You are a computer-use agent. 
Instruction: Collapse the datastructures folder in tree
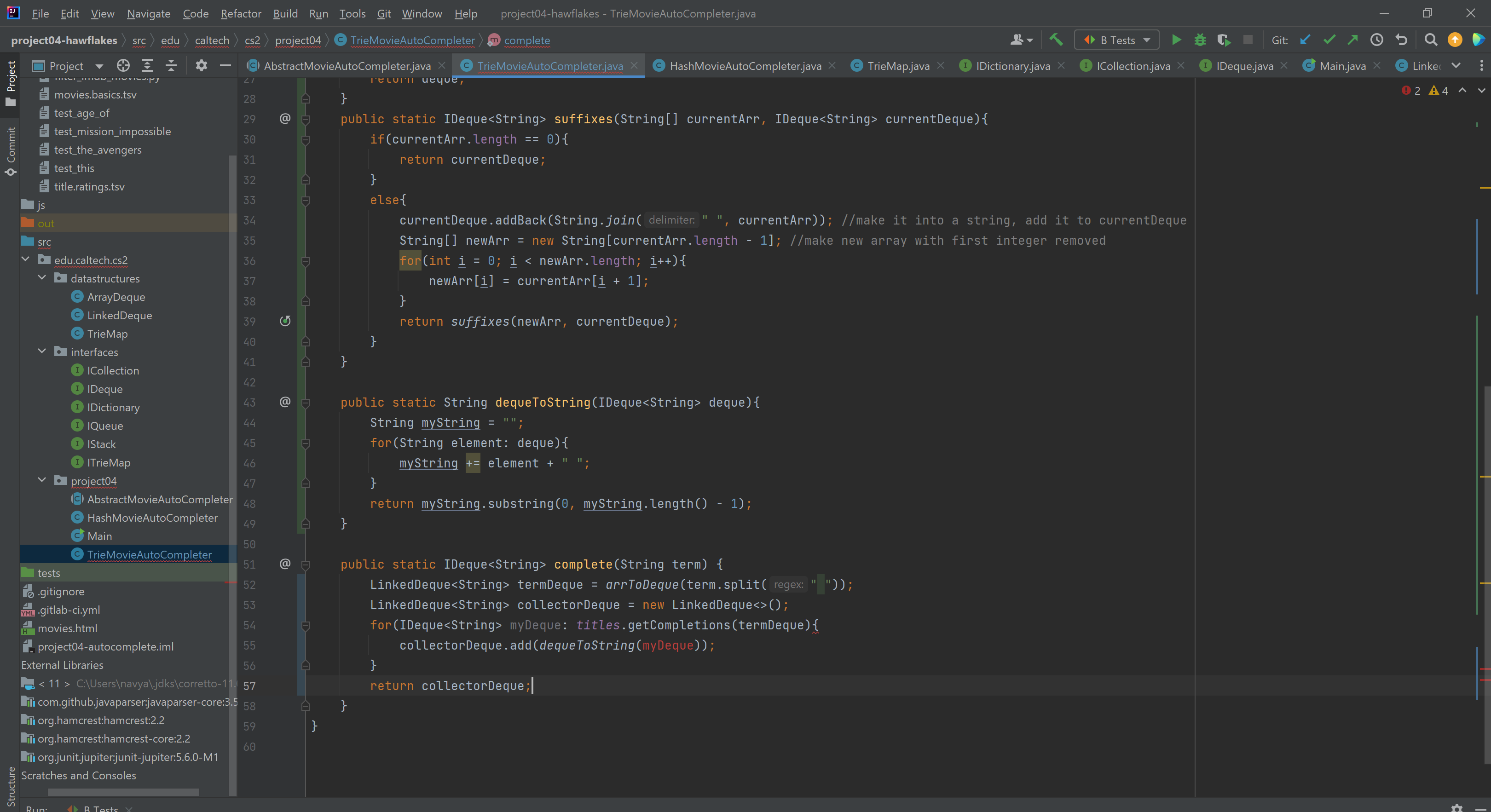click(x=42, y=278)
